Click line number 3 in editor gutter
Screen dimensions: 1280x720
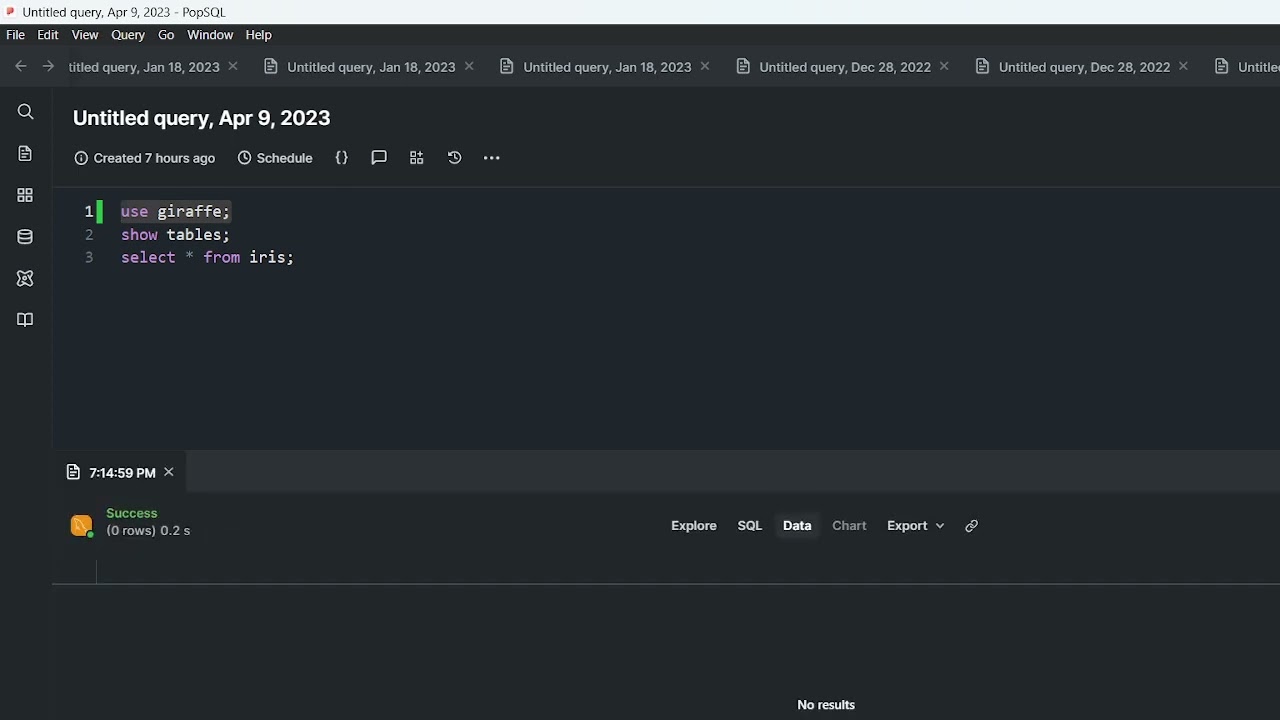point(89,258)
